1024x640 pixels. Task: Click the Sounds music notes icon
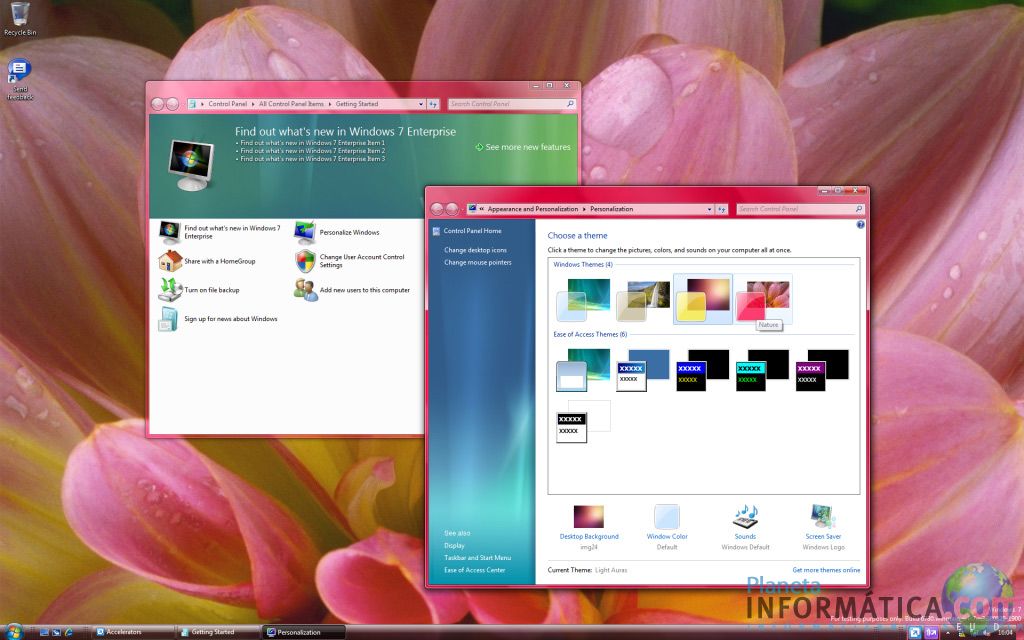click(745, 516)
